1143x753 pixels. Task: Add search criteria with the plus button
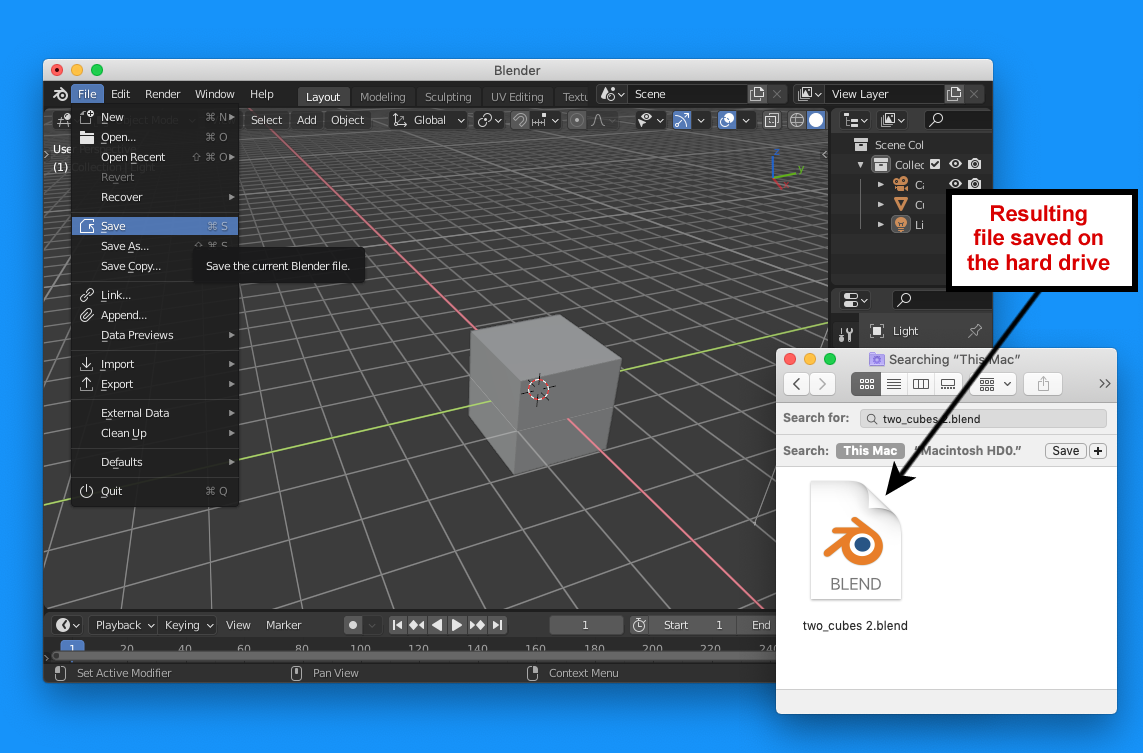click(x=1098, y=450)
